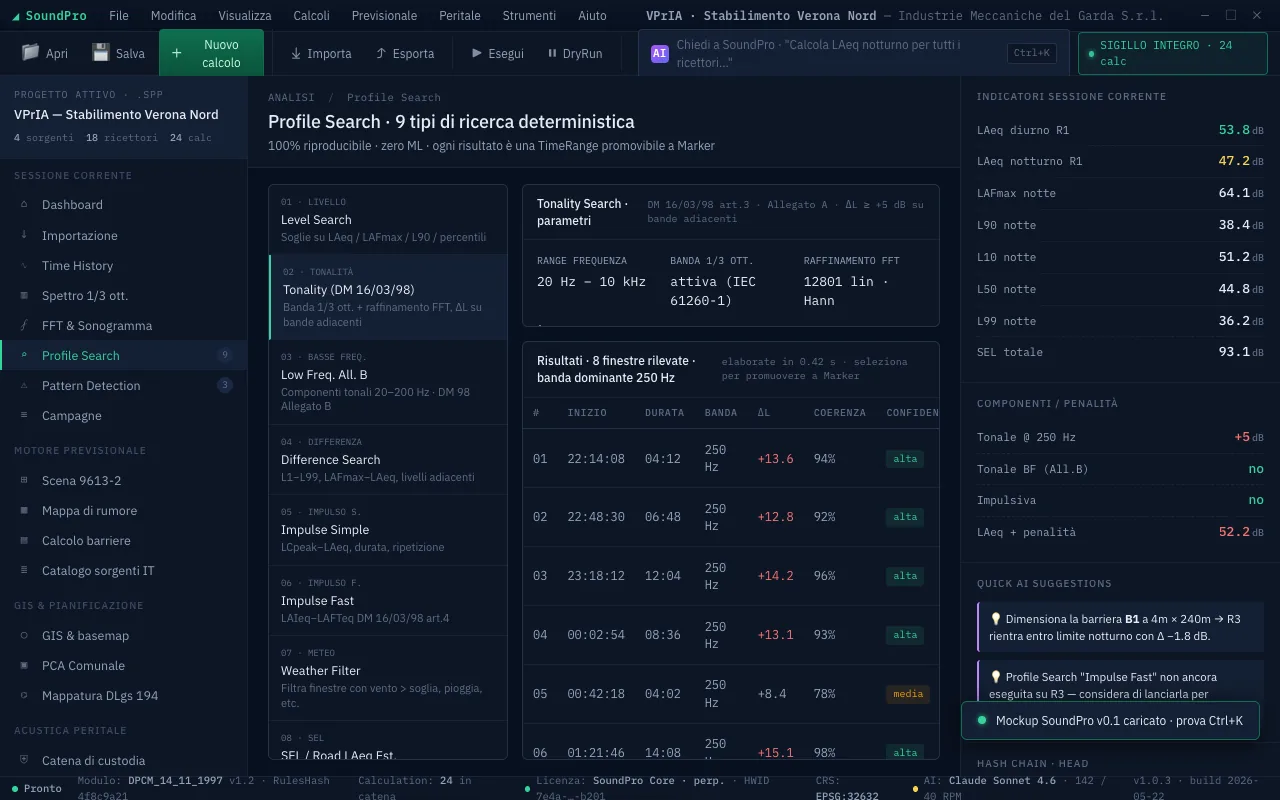This screenshot has width=1280, height=800.
Task: Click the Chiedi a SoundPro AI input
Action: [853, 53]
